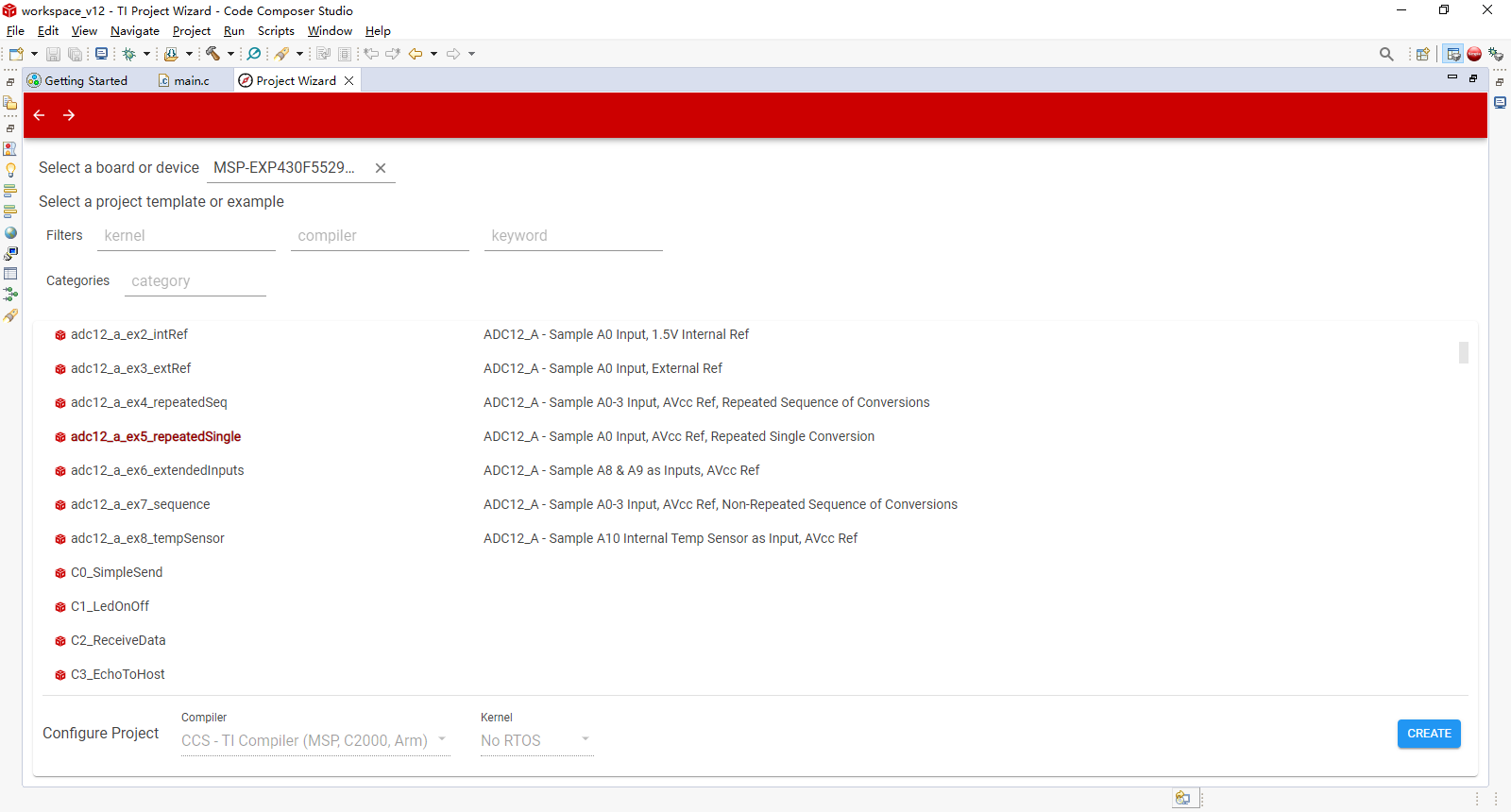Go forward with the white arrow on red banner
Viewport: 1511px width, 812px height.
pyautogui.click(x=69, y=115)
